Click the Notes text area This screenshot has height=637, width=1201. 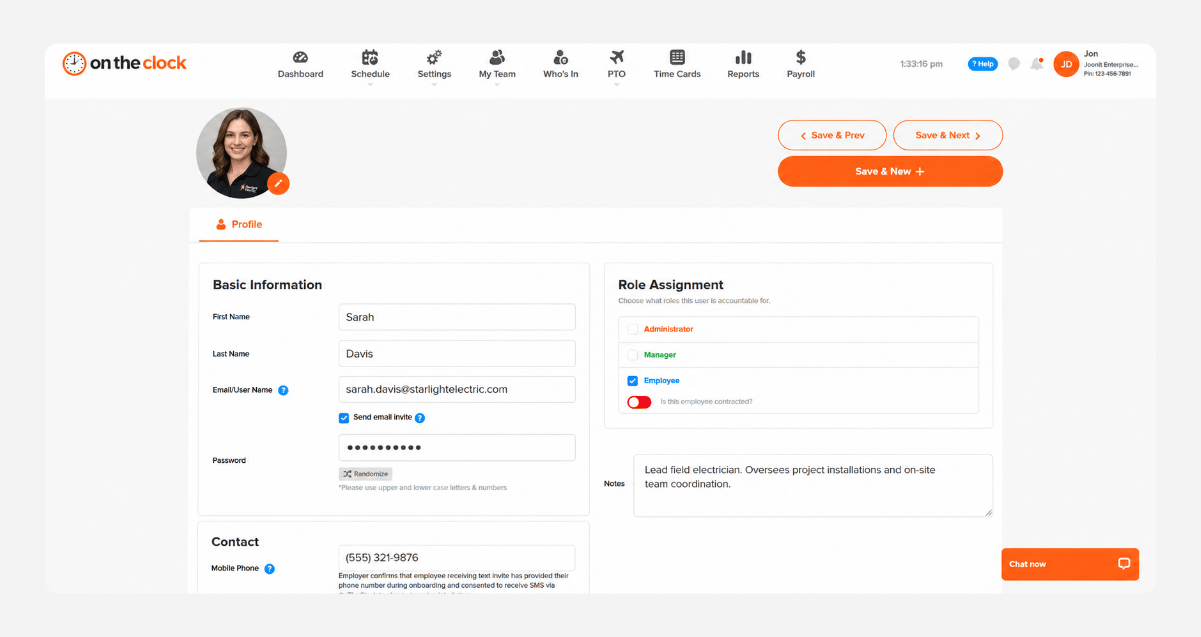[x=813, y=485]
